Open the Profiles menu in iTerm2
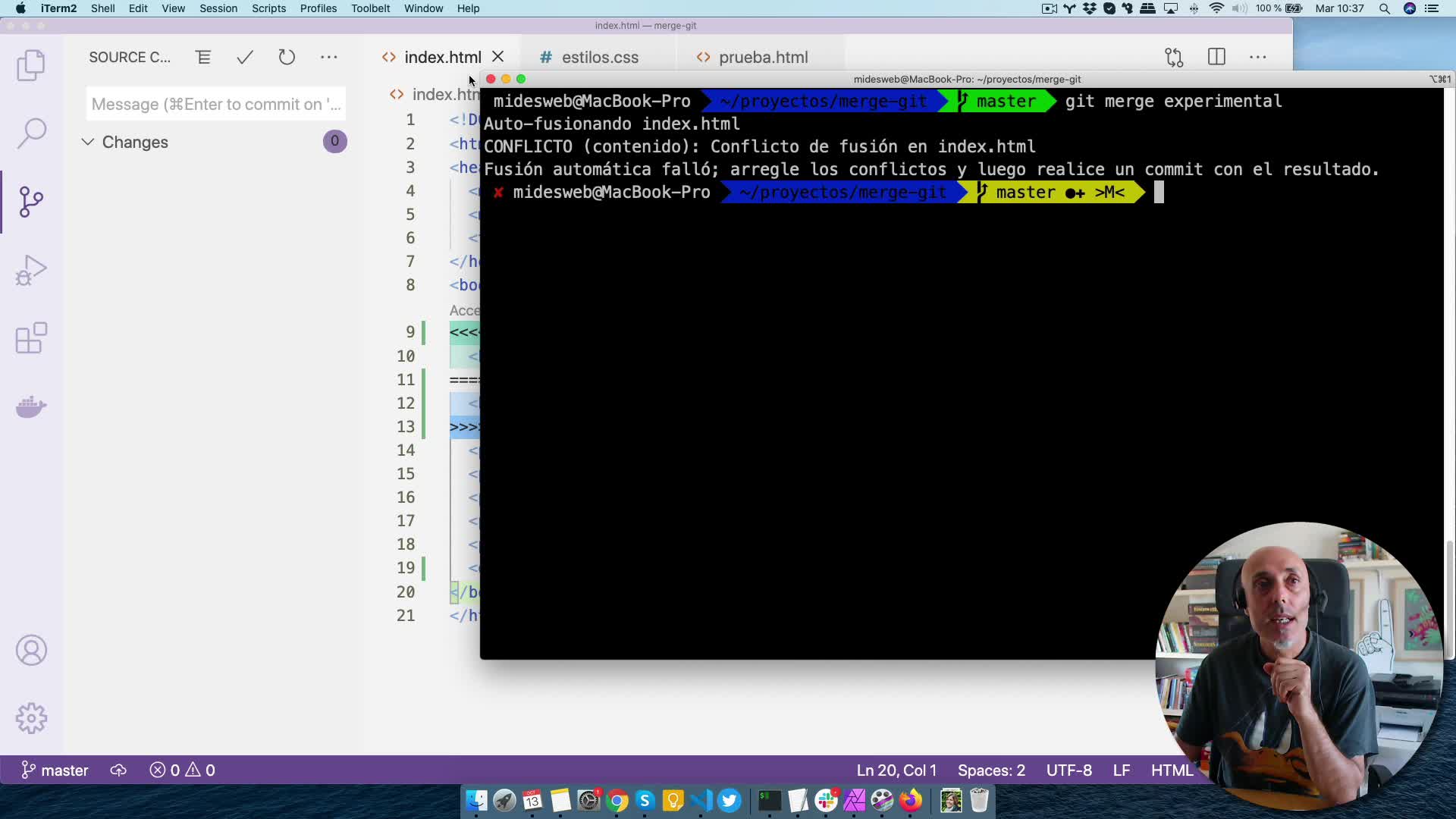The image size is (1456, 819). pyautogui.click(x=318, y=8)
